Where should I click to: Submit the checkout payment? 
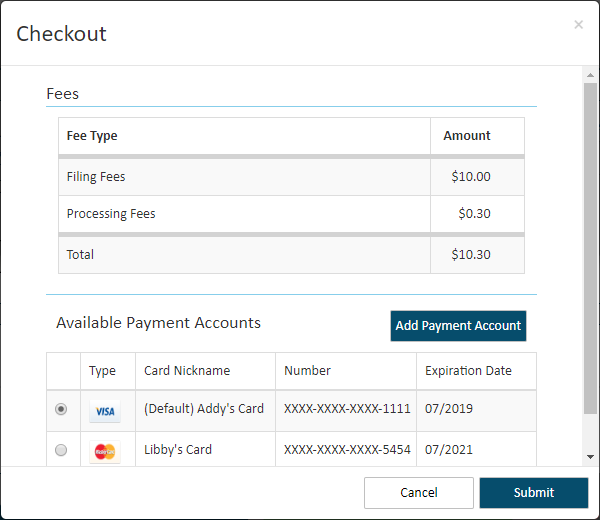pos(533,492)
